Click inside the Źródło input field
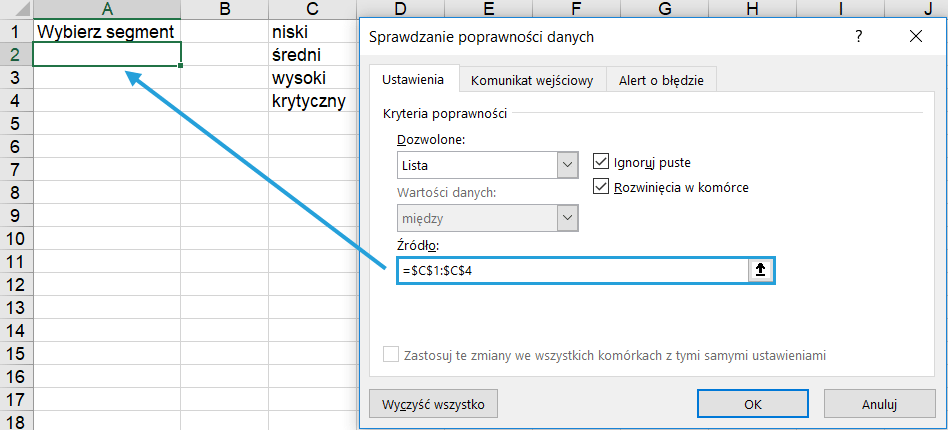This screenshot has height=430, width=948. [x=570, y=270]
